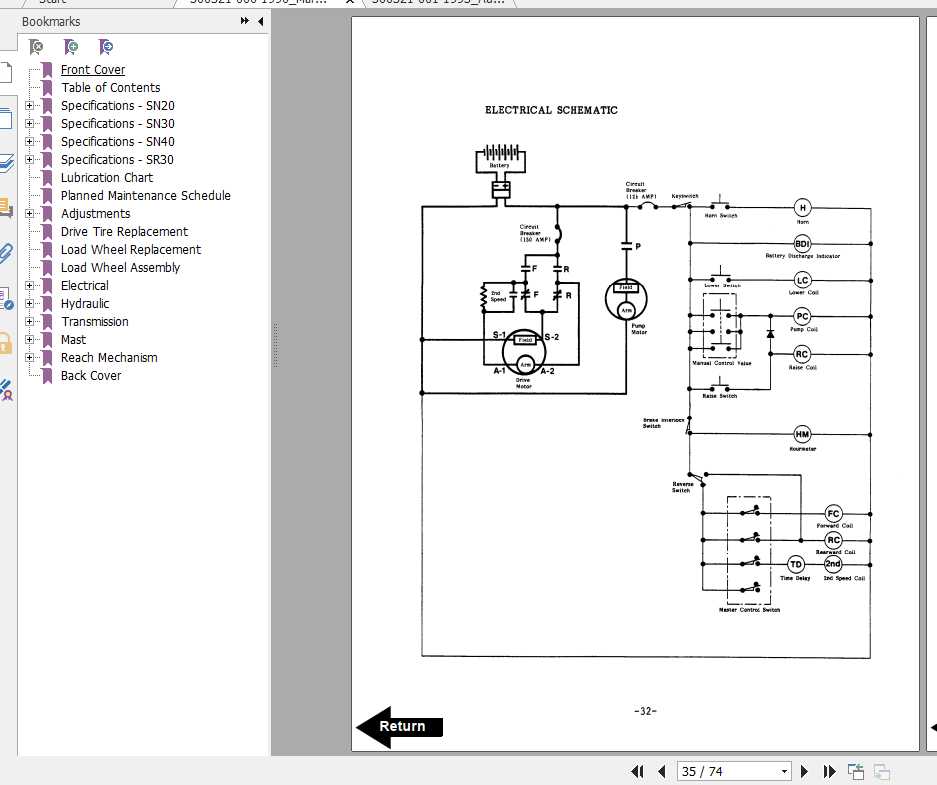Screen dimensions: 937x785
Task: Expand the Hydraulic bookmark node
Action: tap(29, 303)
